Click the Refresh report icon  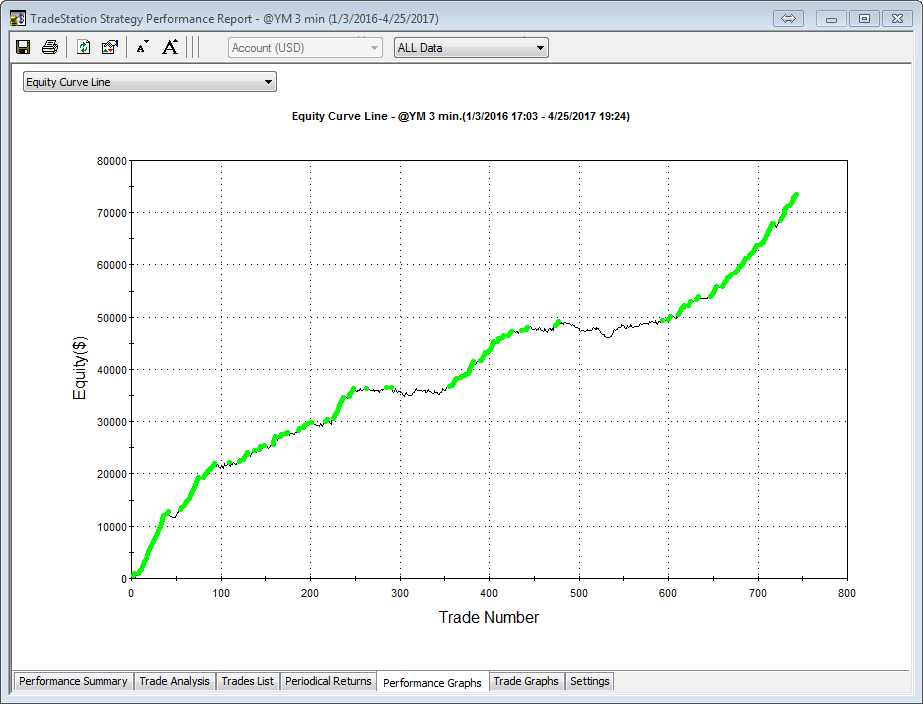click(x=84, y=47)
